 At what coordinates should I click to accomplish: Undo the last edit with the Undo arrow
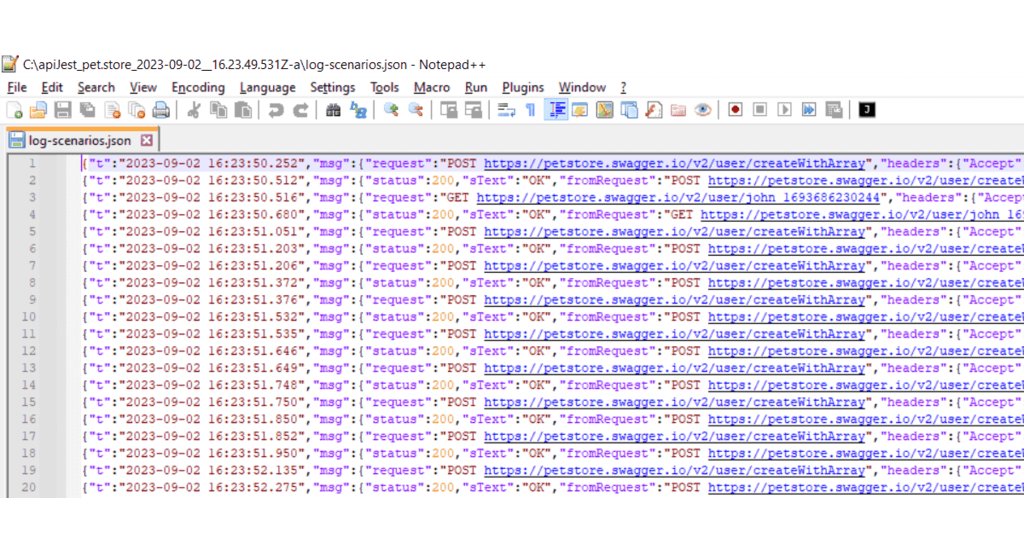[x=276, y=110]
